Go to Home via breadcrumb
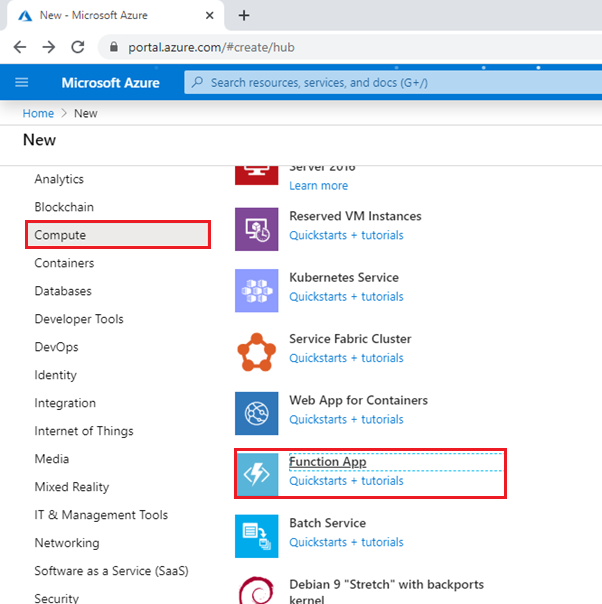Viewport: 602px width, 604px height. (38, 113)
